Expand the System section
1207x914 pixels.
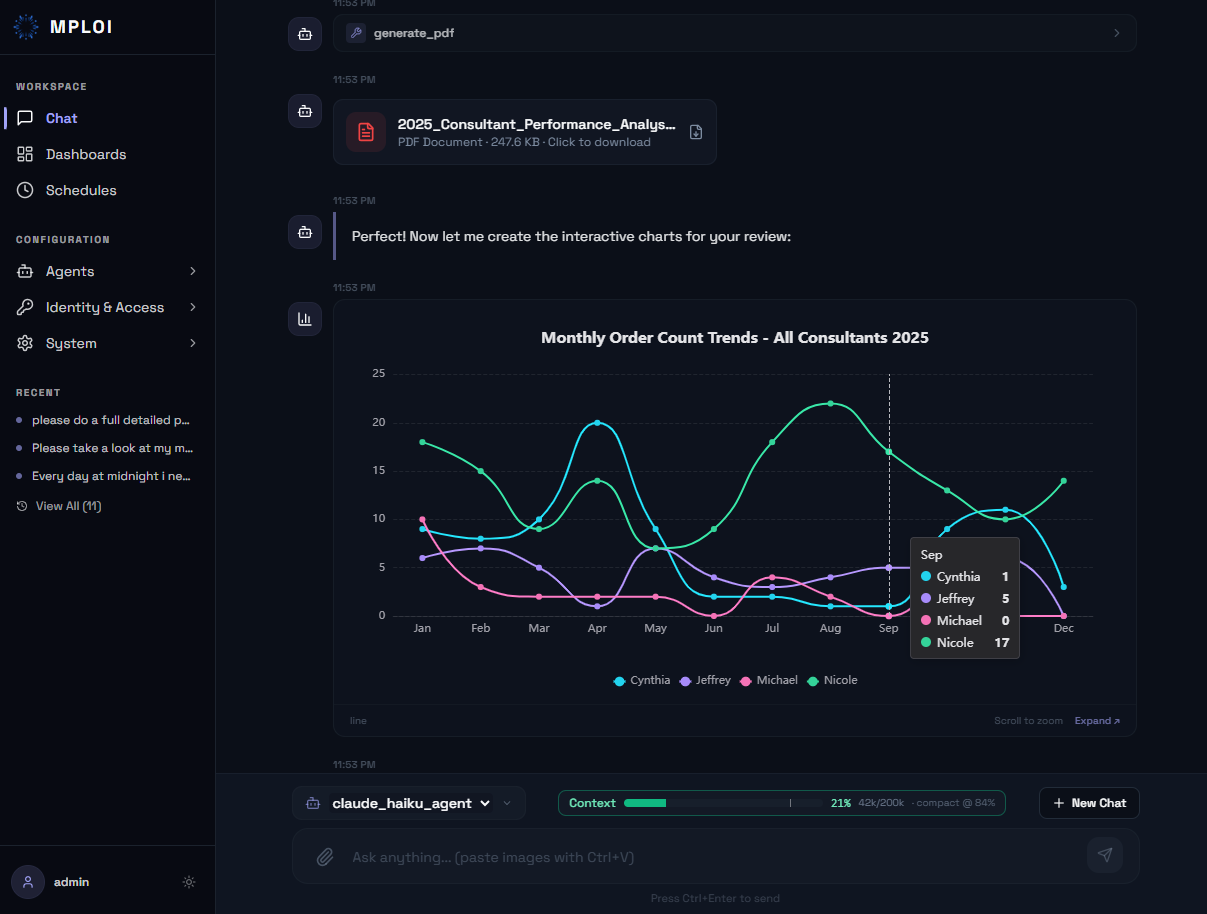107,343
